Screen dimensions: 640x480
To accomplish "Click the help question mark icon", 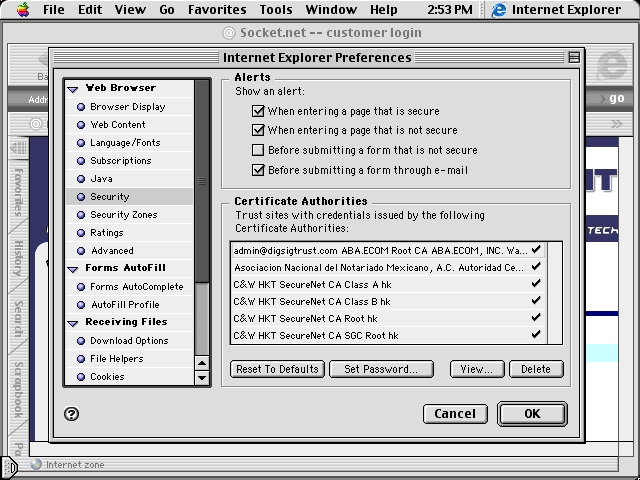I will (71, 414).
